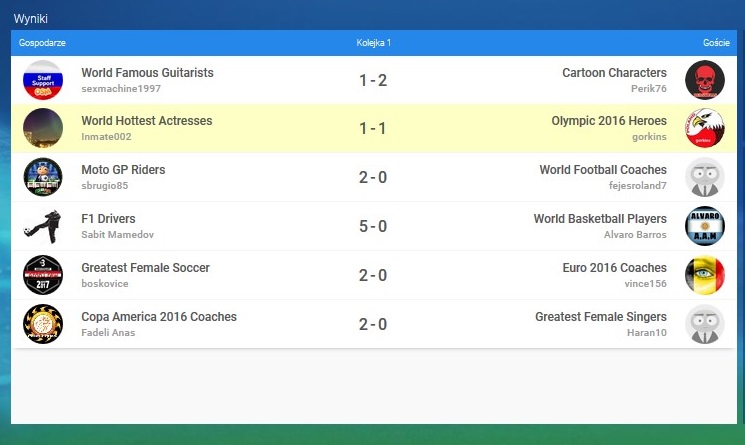This screenshot has height=445, width=745.
Task: Open the Moto GP Riders team avatar
Action: [43, 177]
